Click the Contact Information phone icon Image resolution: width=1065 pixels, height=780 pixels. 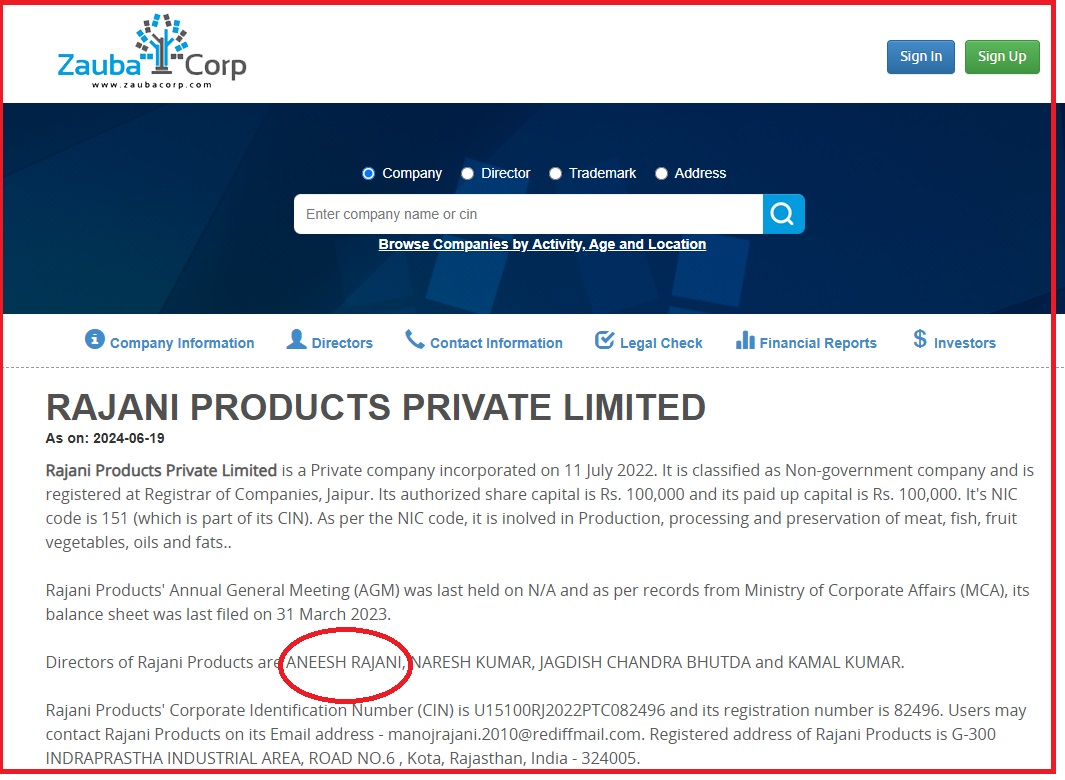pos(414,339)
